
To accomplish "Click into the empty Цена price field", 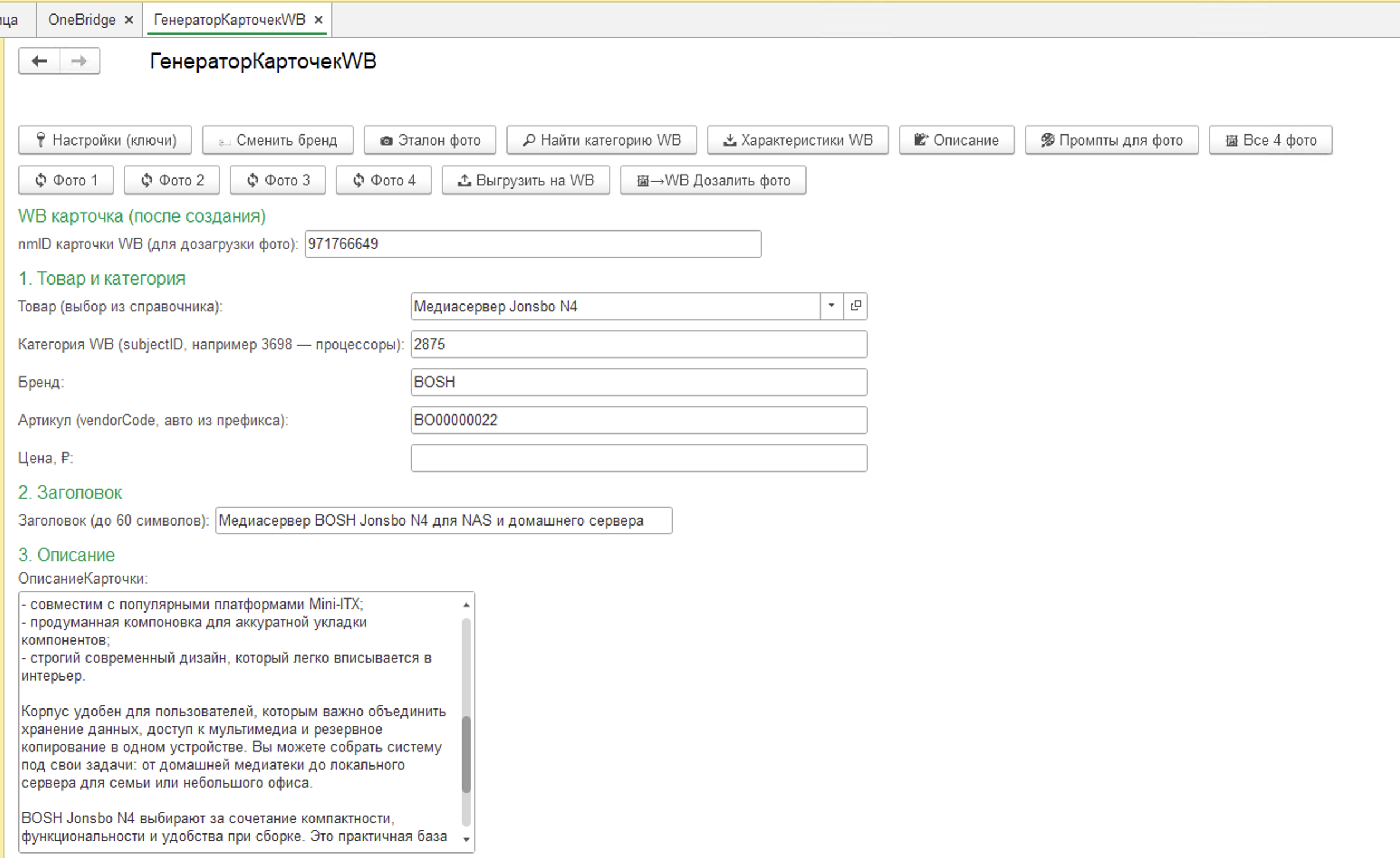I will tap(639, 458).
